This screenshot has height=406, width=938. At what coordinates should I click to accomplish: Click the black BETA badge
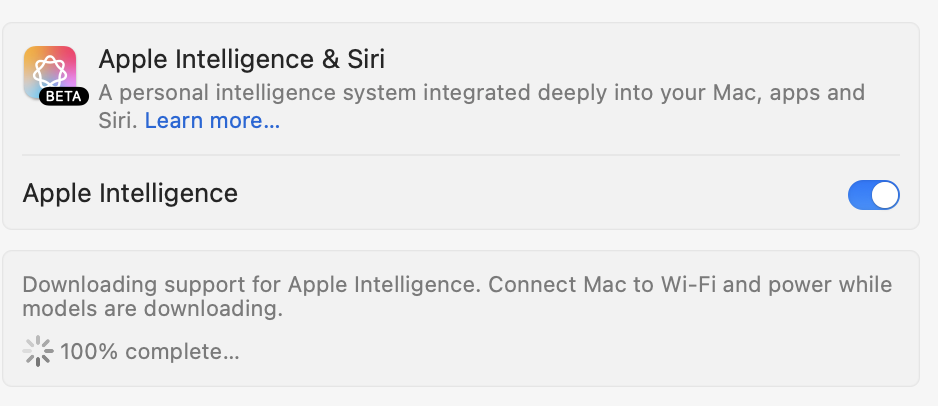pos(63,97)
